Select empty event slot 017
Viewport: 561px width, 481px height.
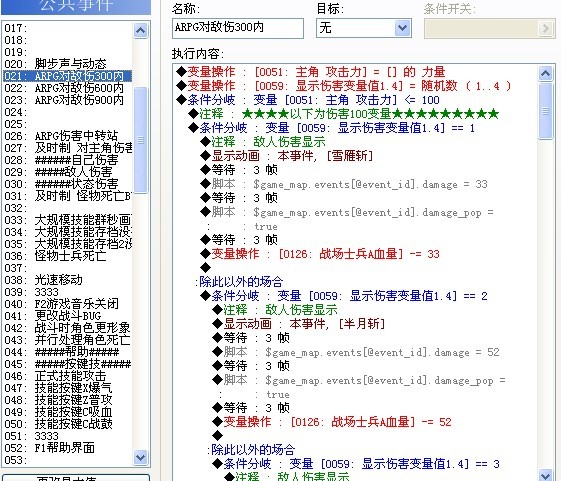[68, 28]
